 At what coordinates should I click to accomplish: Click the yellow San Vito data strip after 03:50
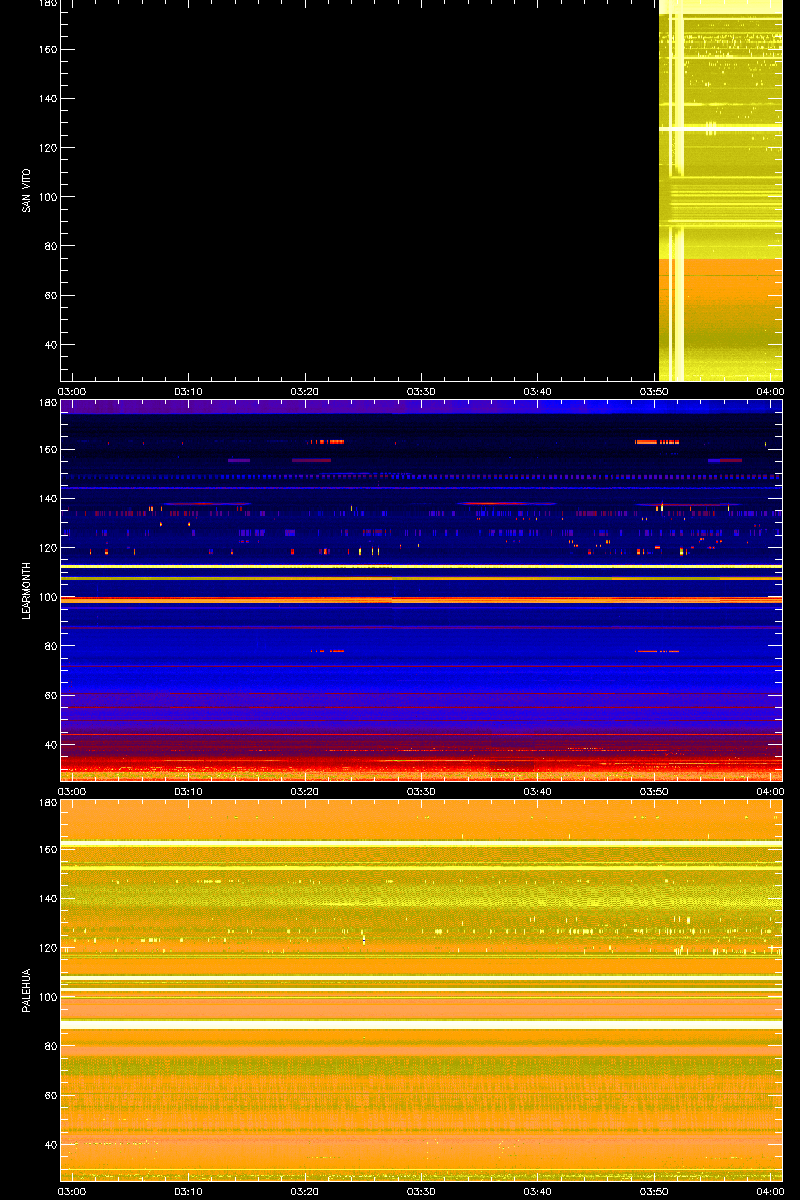click(720, 190)
